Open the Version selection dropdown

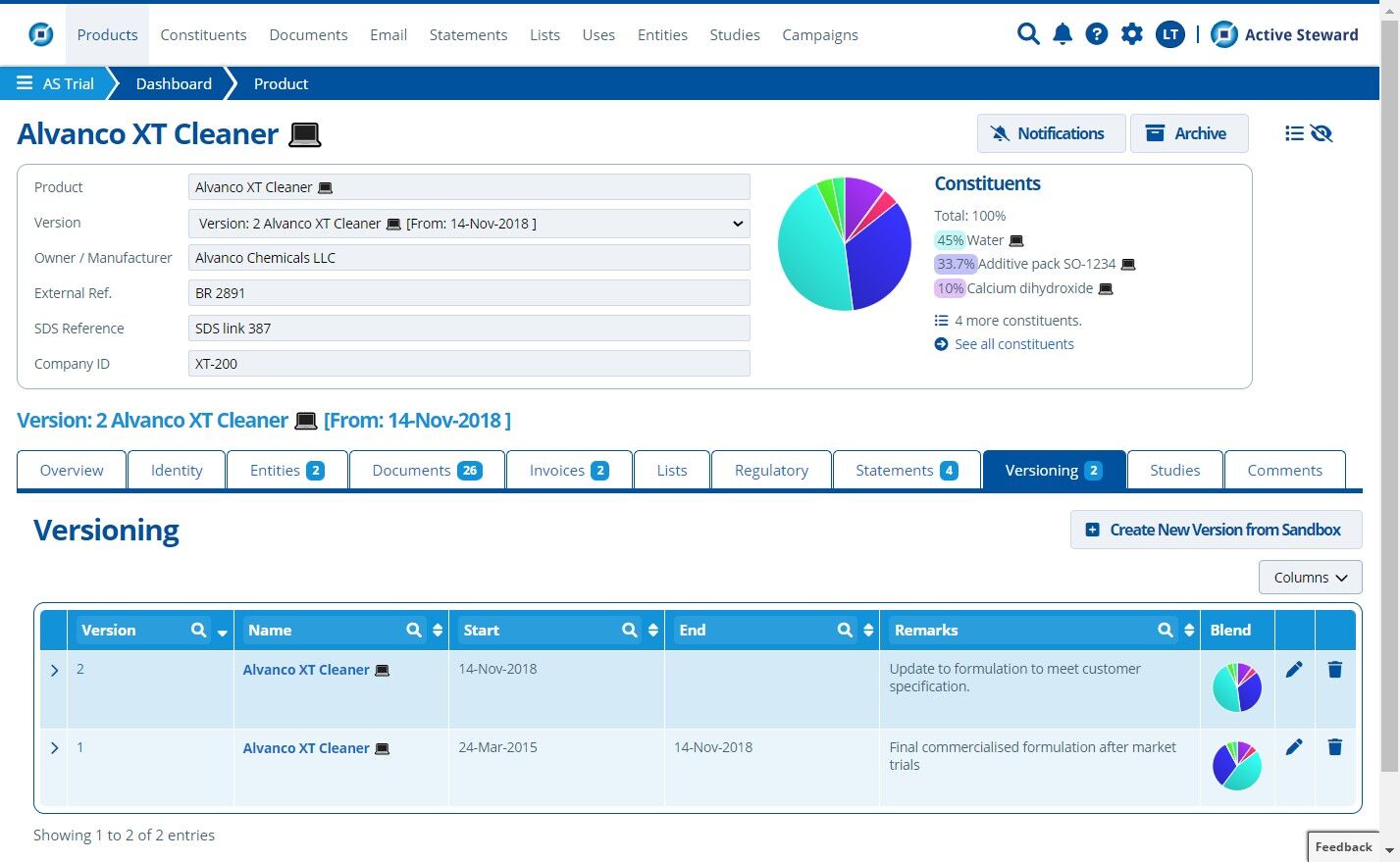(469, 224)
